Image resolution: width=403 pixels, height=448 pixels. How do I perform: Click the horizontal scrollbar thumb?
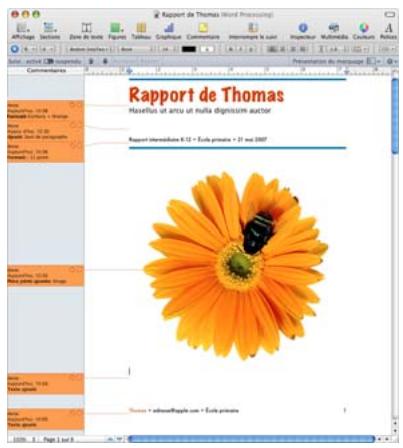coord(251,439)
